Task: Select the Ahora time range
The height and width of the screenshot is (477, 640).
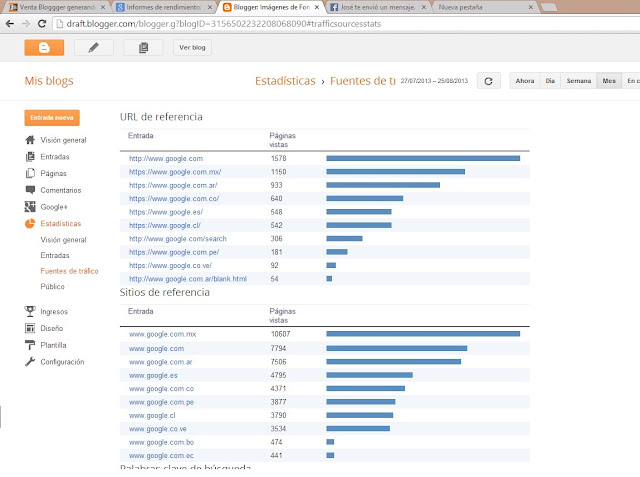Action: (525, 81)
